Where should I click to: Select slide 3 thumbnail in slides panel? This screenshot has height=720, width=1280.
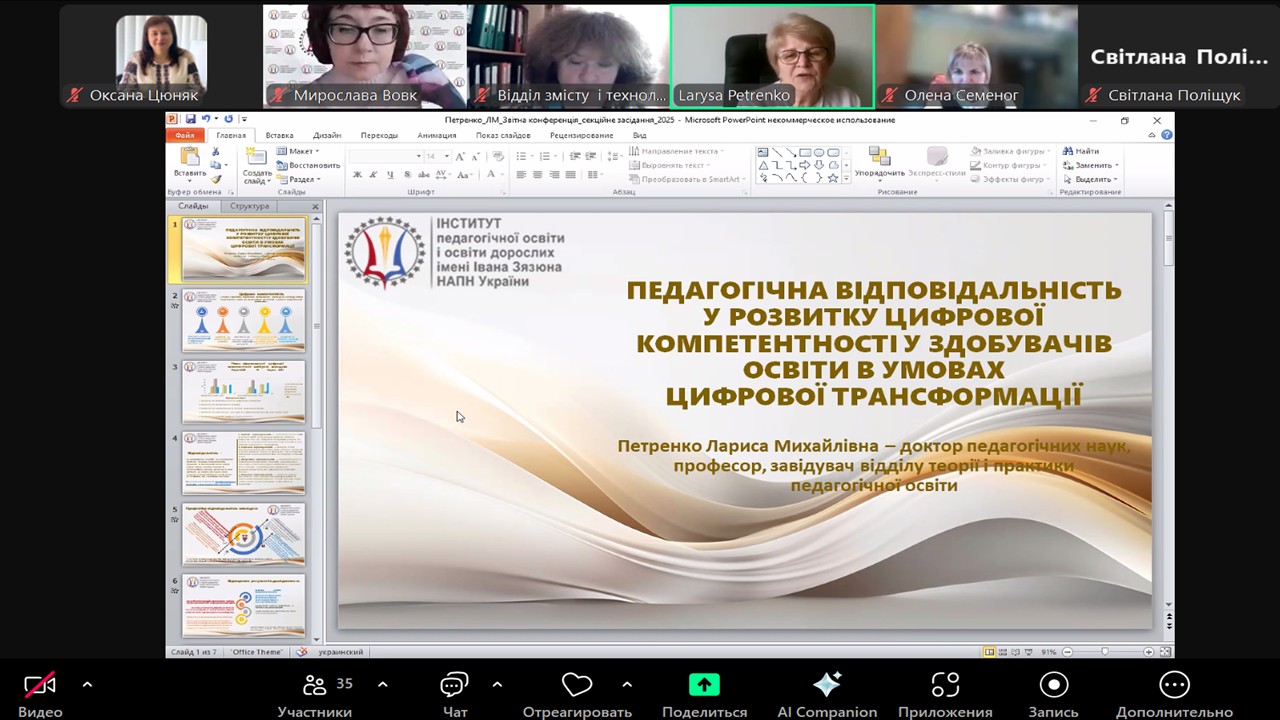coord(243,392)
